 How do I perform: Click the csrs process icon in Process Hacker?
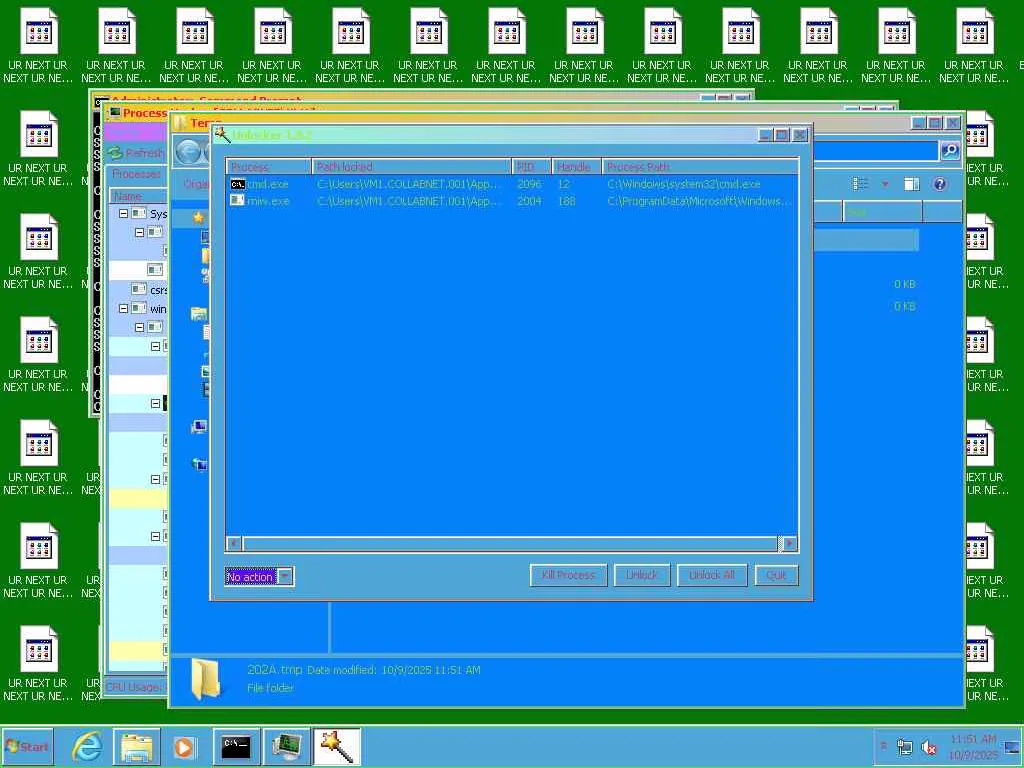138,289
